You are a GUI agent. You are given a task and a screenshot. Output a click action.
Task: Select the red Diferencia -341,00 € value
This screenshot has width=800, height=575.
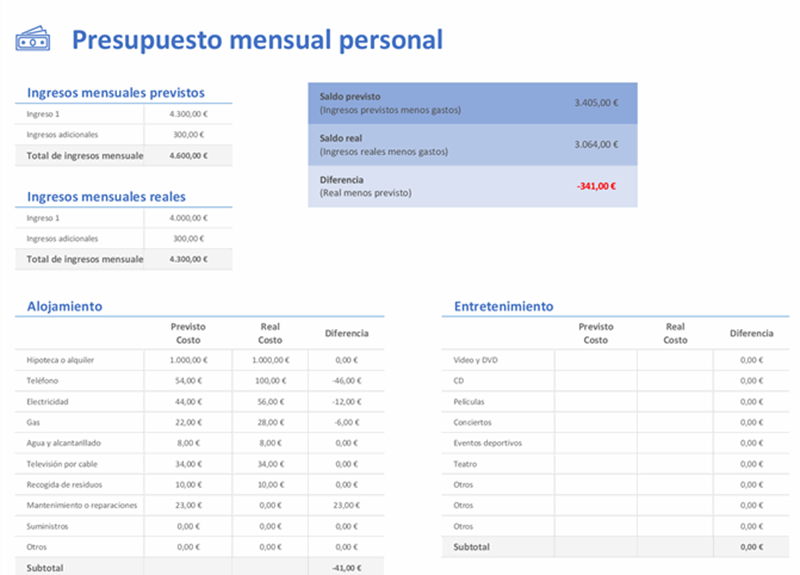pyautogui.click(x=596, y=186)
